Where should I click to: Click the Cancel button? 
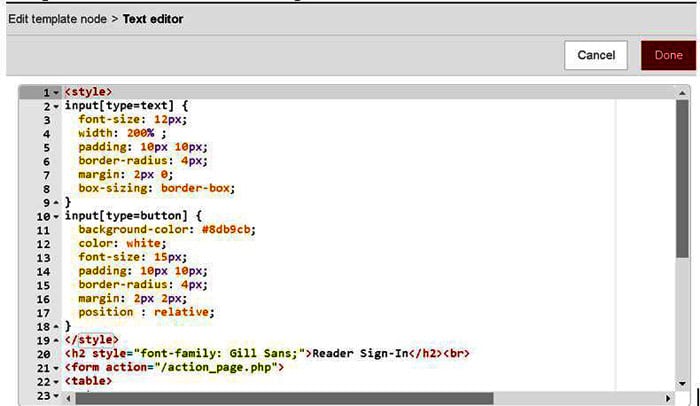[x=596, y=55]
